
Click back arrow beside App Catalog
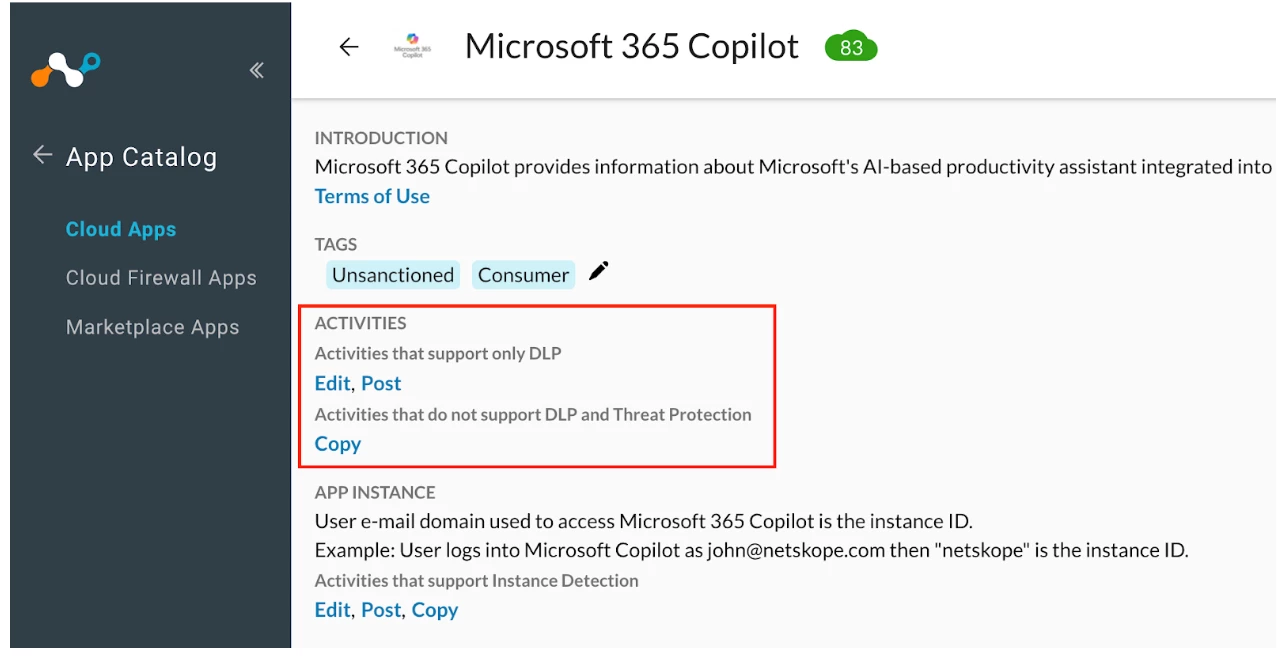point(42,155)
